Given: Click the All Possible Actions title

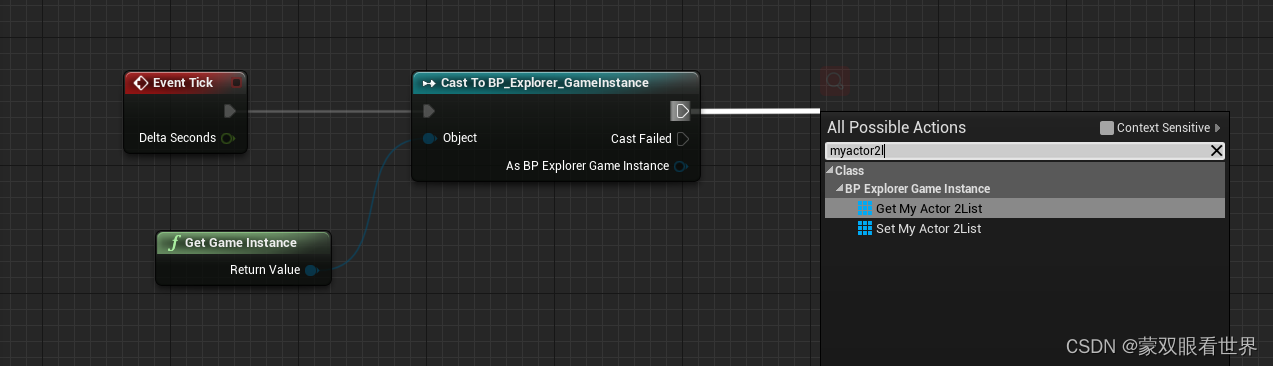Looking at the screenshot, I should (x=896, y=127).
